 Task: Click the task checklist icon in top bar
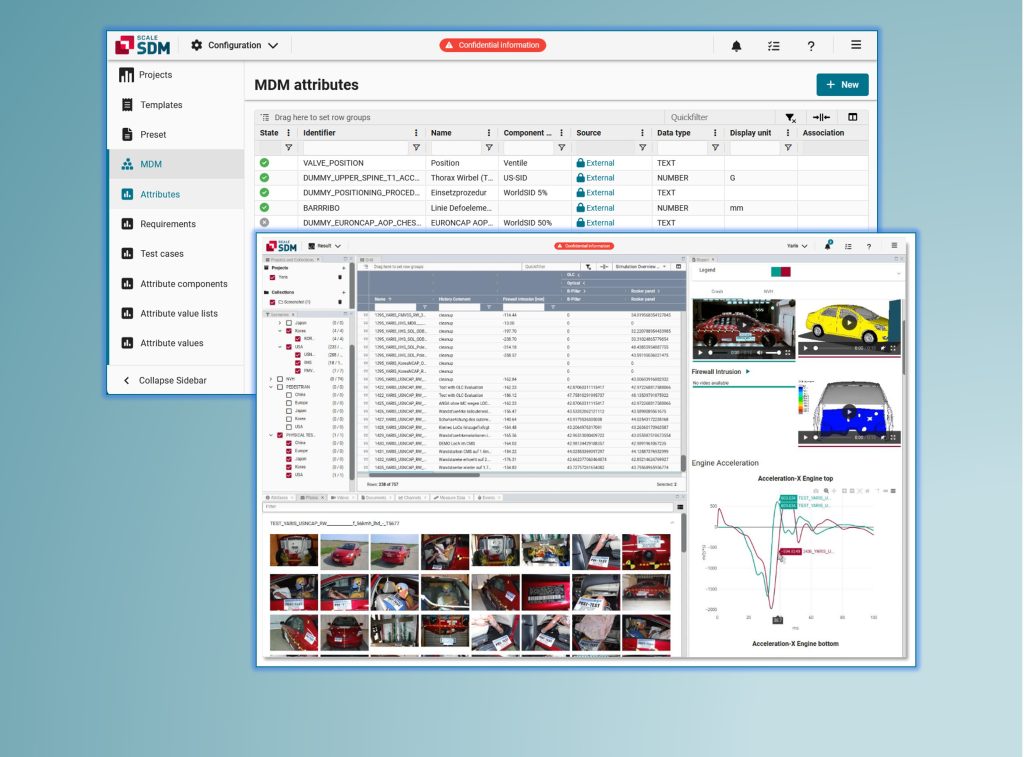[x=773, y=46]
